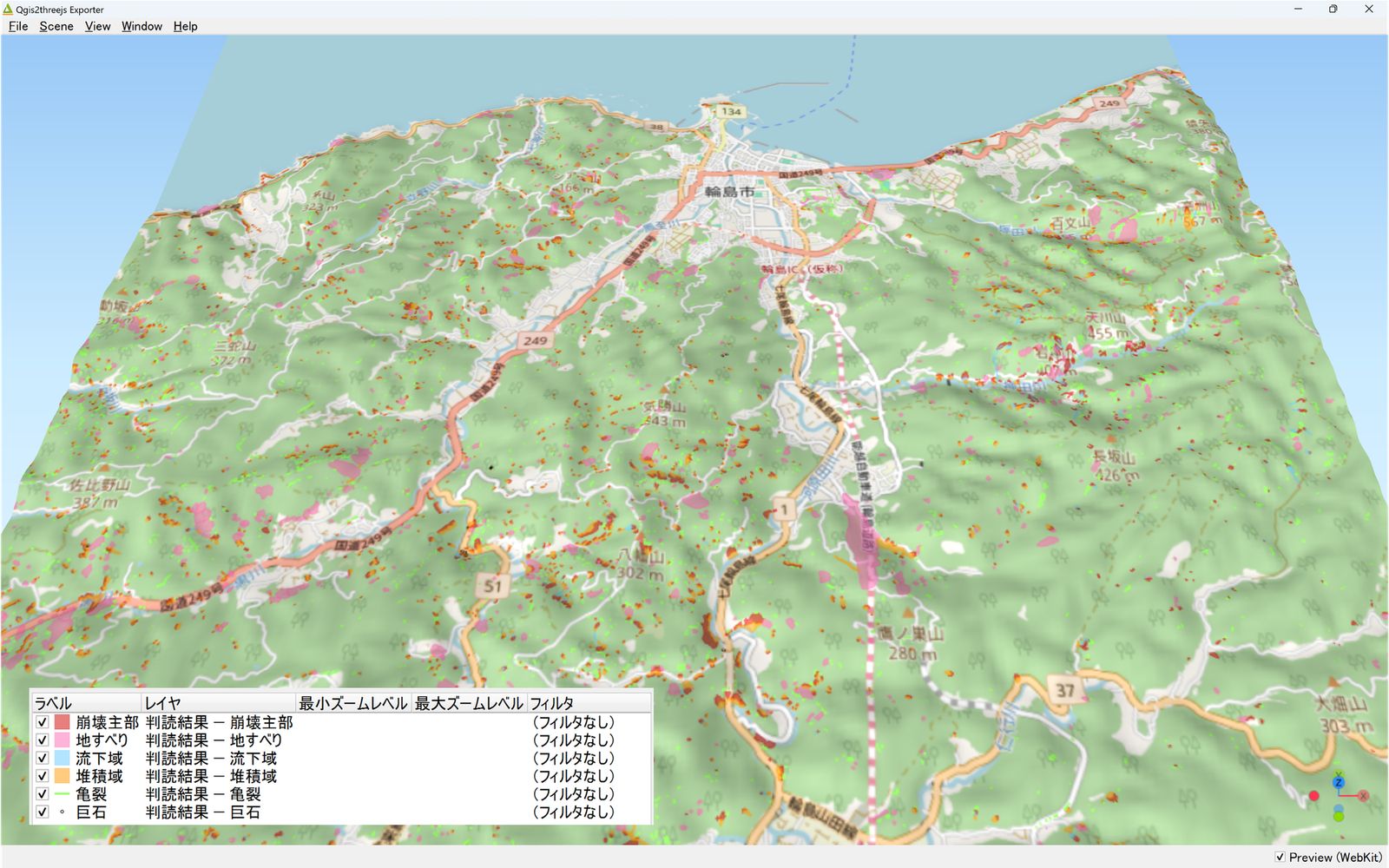The width and height of the screenshot is (1389, 868).
Task: Select the 判読結果 ー 崩壊主部 layer cell
Action: click(219, 722)
